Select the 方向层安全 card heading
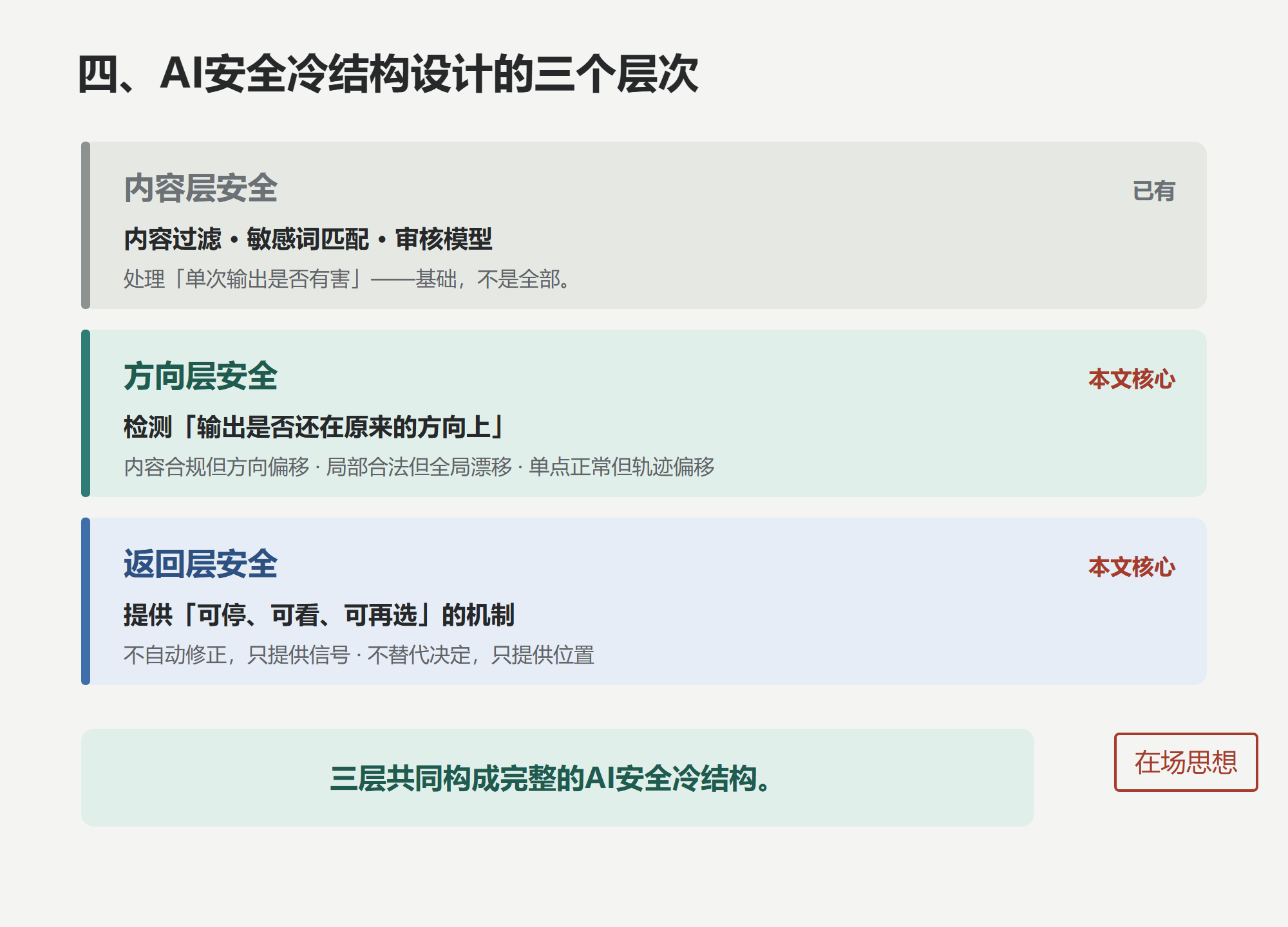The height and width of the screenshot is (927, 1288). coord(200,377)
